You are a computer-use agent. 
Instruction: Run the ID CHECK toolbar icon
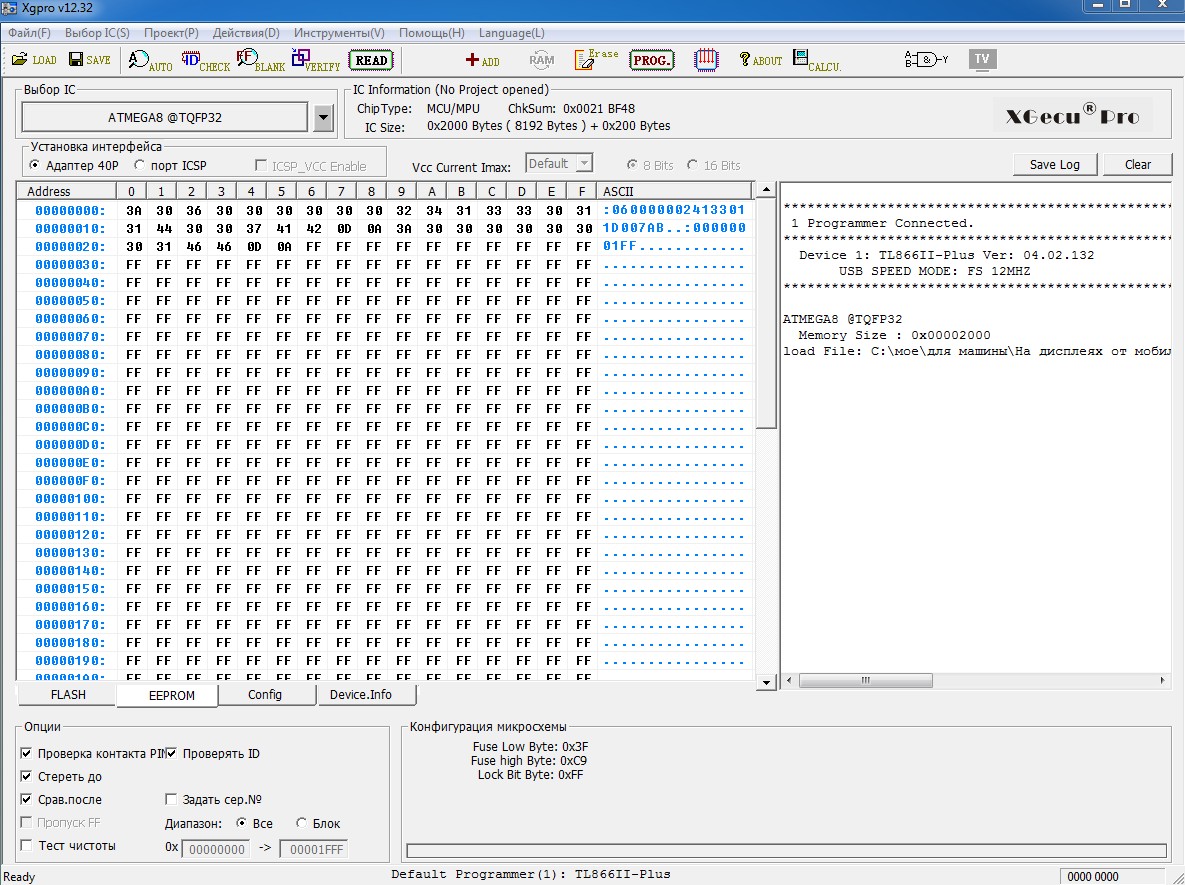(205, 61)
